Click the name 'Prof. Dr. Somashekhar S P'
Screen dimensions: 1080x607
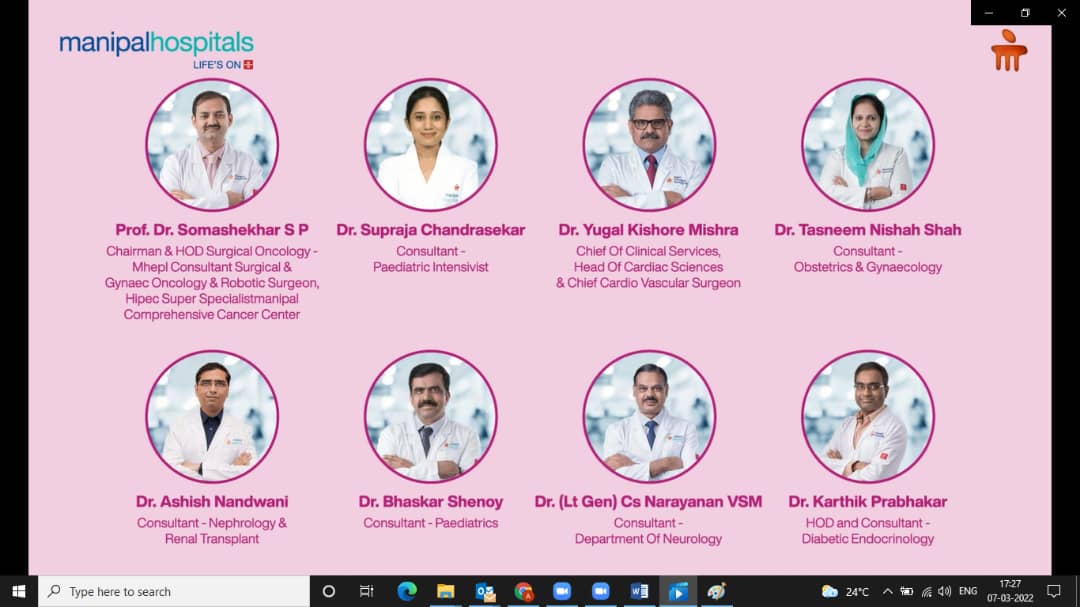click(x=212, y=229)
